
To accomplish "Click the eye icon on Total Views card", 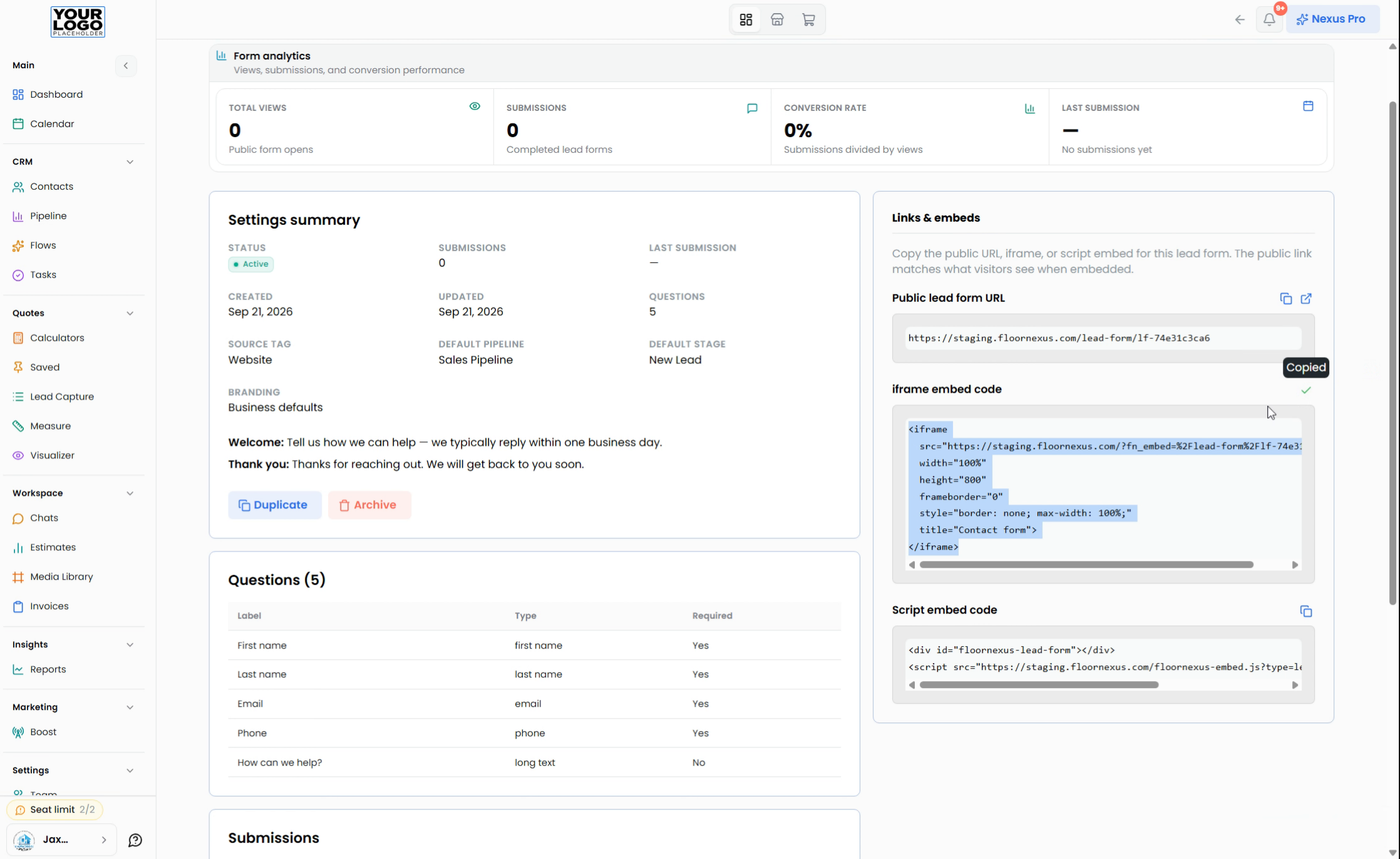I will [475, 106].
